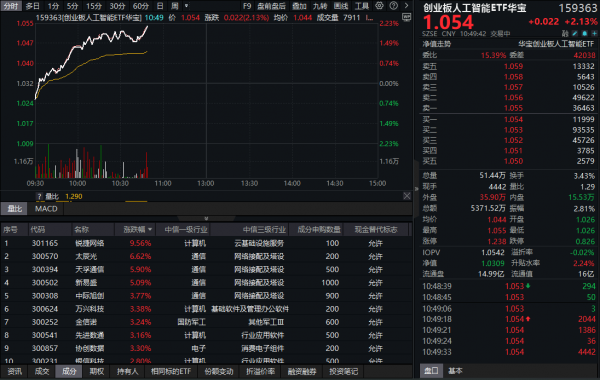Collapse the right quote panel arrow
Screen dimensions: 600x380
tap(416, 189)
